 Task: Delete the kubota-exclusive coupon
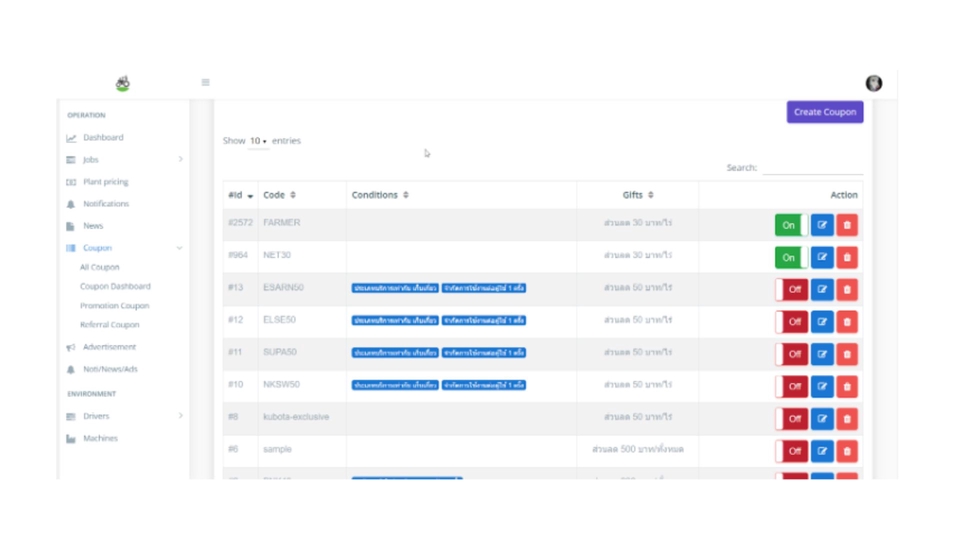tap(847, 419)
